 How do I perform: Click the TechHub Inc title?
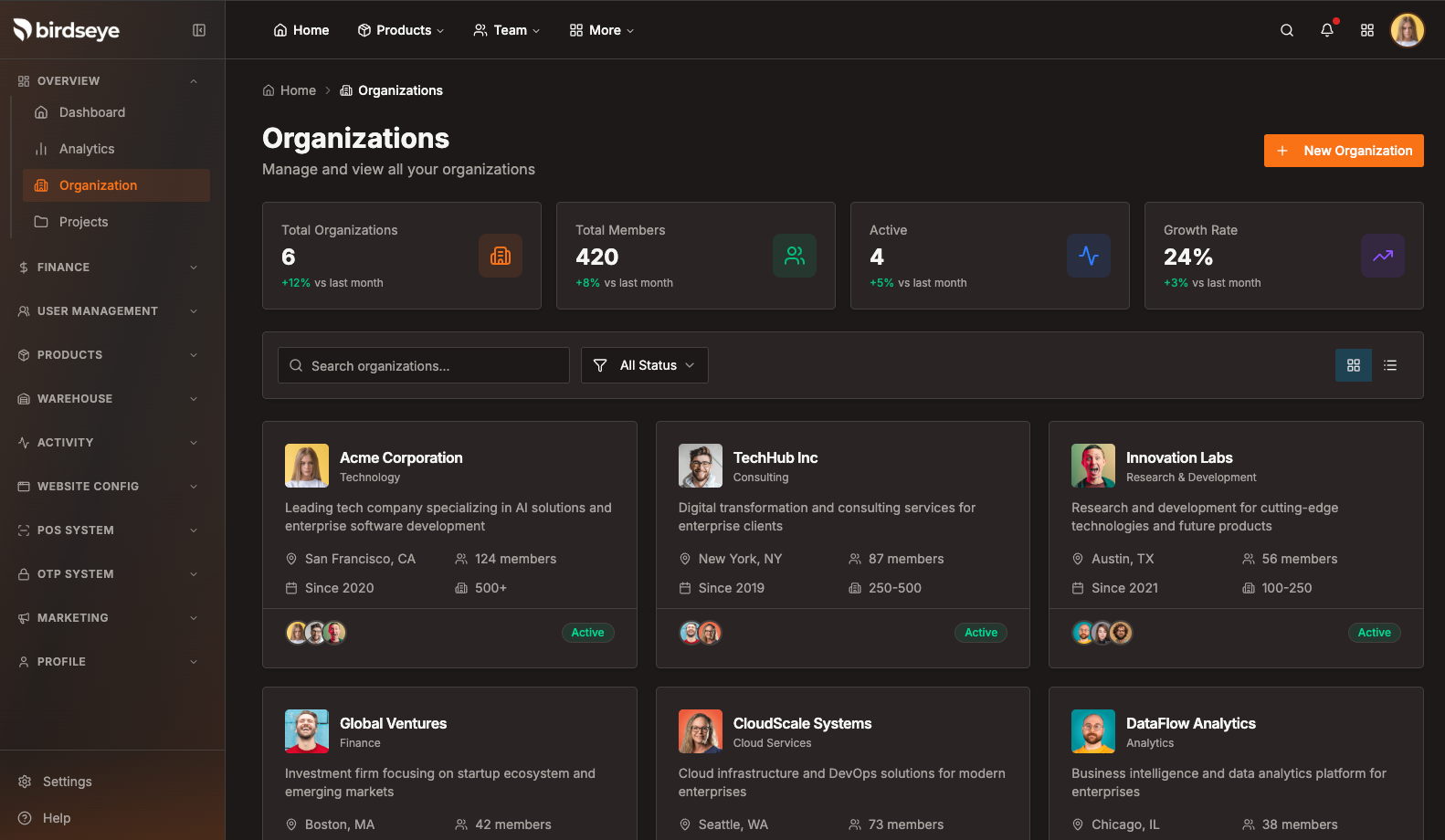775,457
